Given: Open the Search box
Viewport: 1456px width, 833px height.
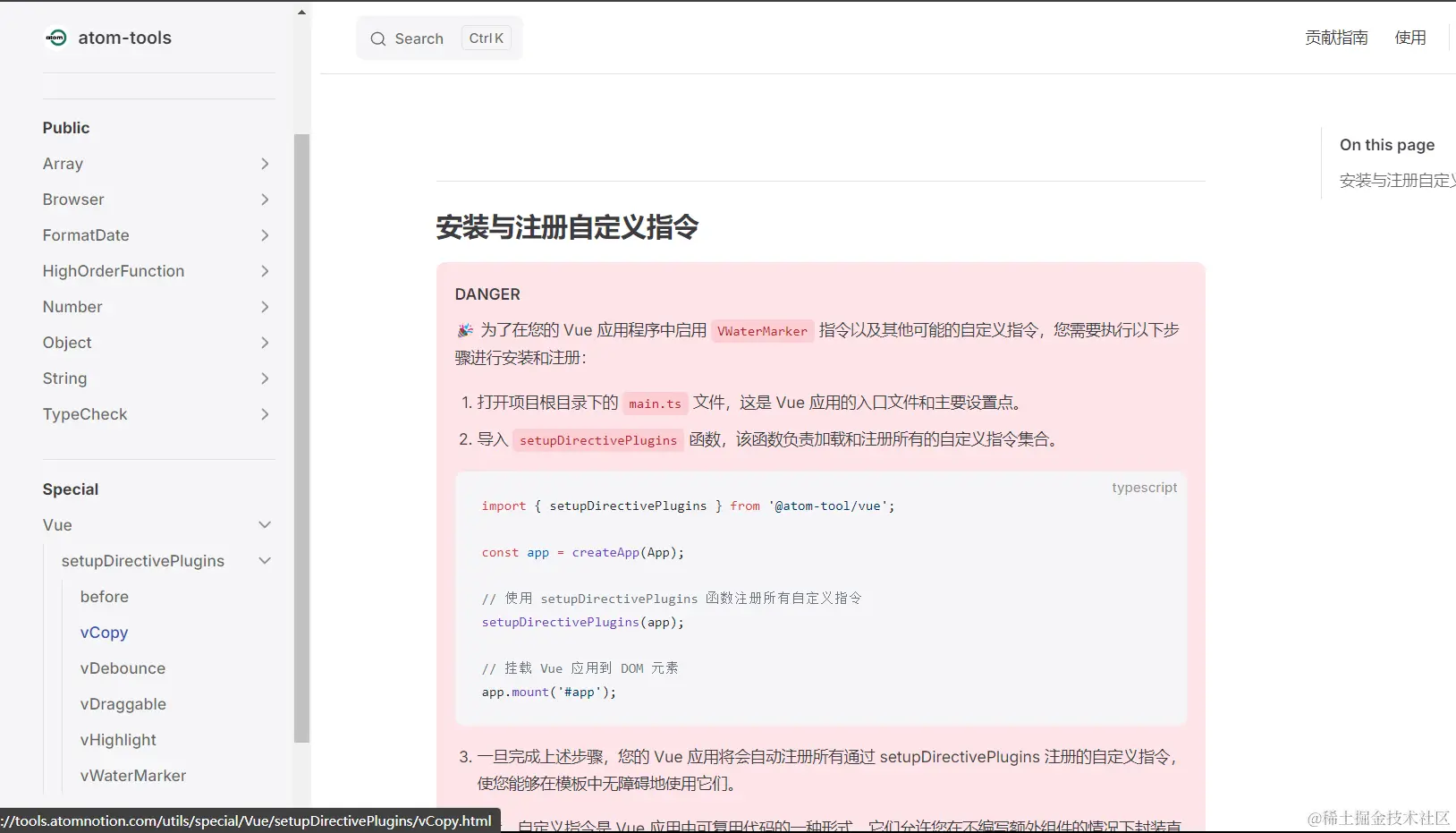Looking at the screenshot, I should (439, 38).
